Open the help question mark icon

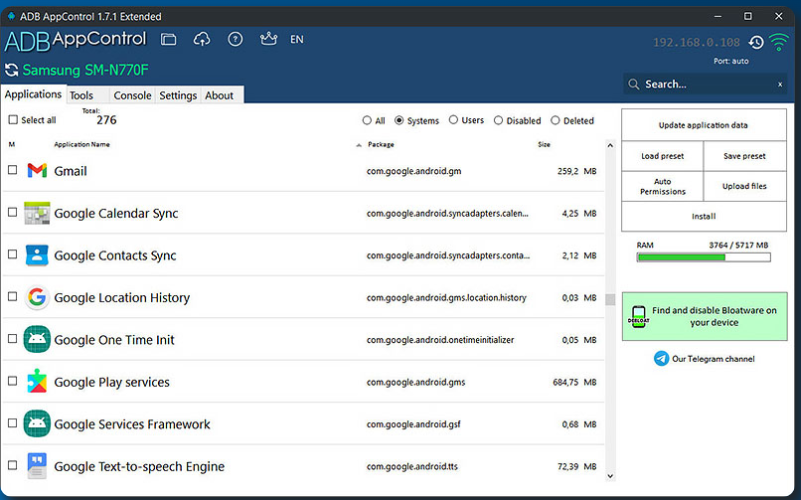(x=235, y=39)
